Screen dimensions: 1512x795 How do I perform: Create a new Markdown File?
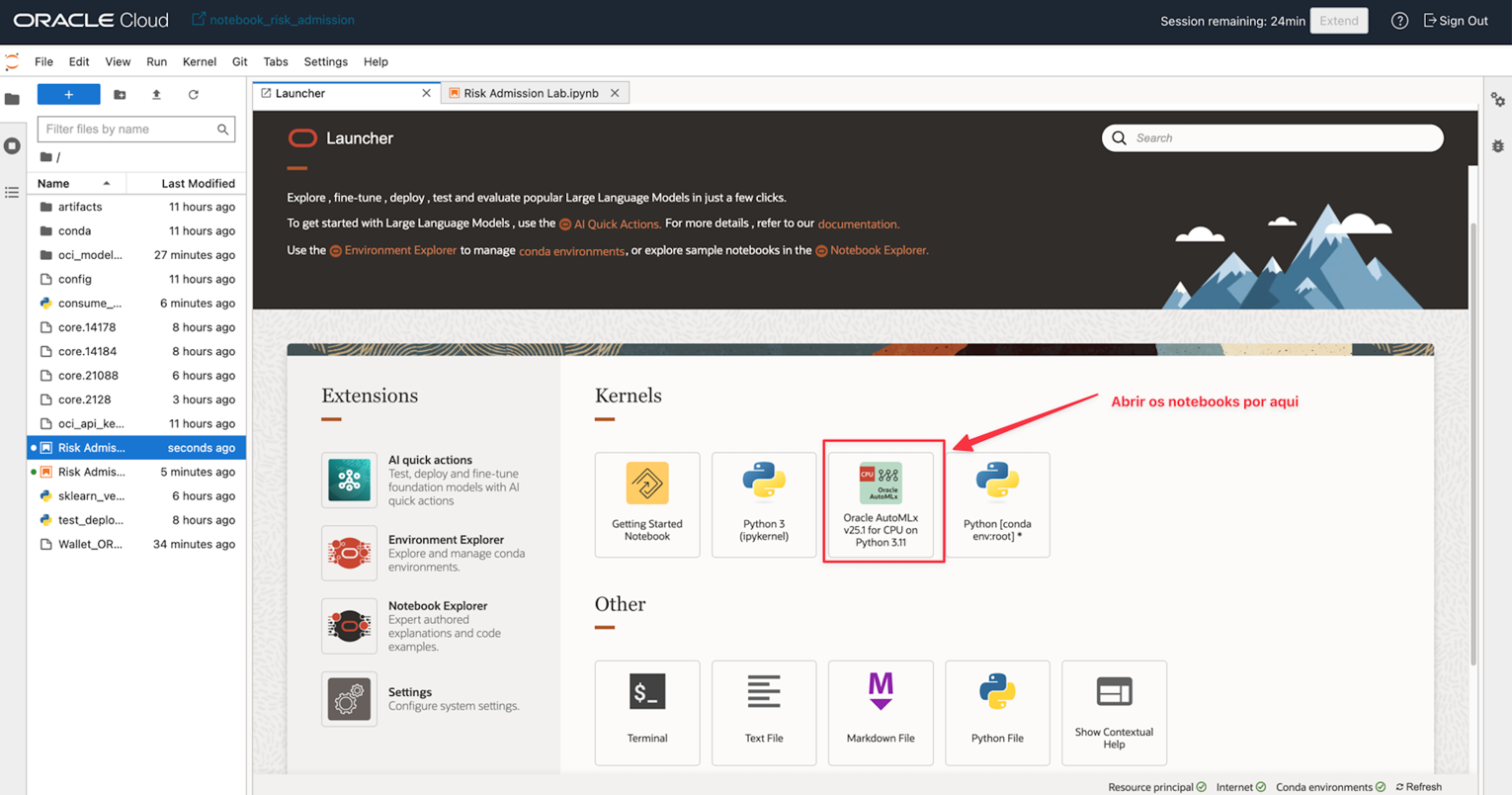click(x=881, y=712)
